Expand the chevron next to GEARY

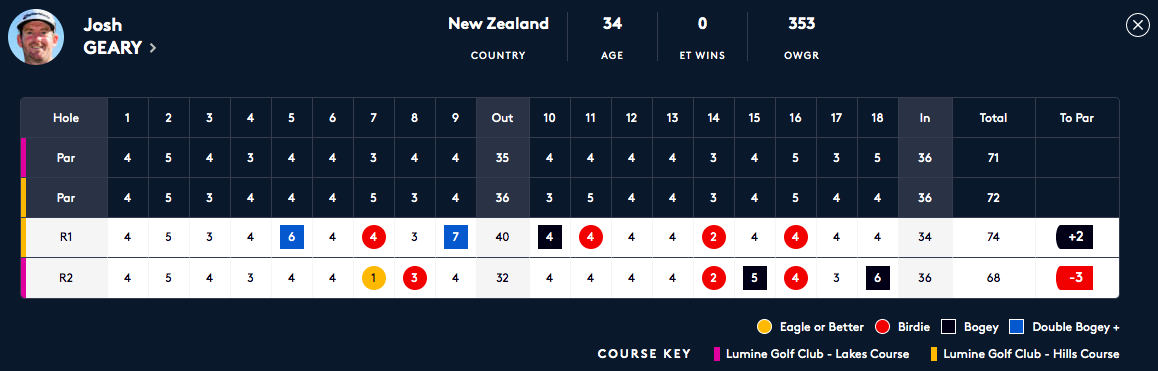click(x=153, y=48)
